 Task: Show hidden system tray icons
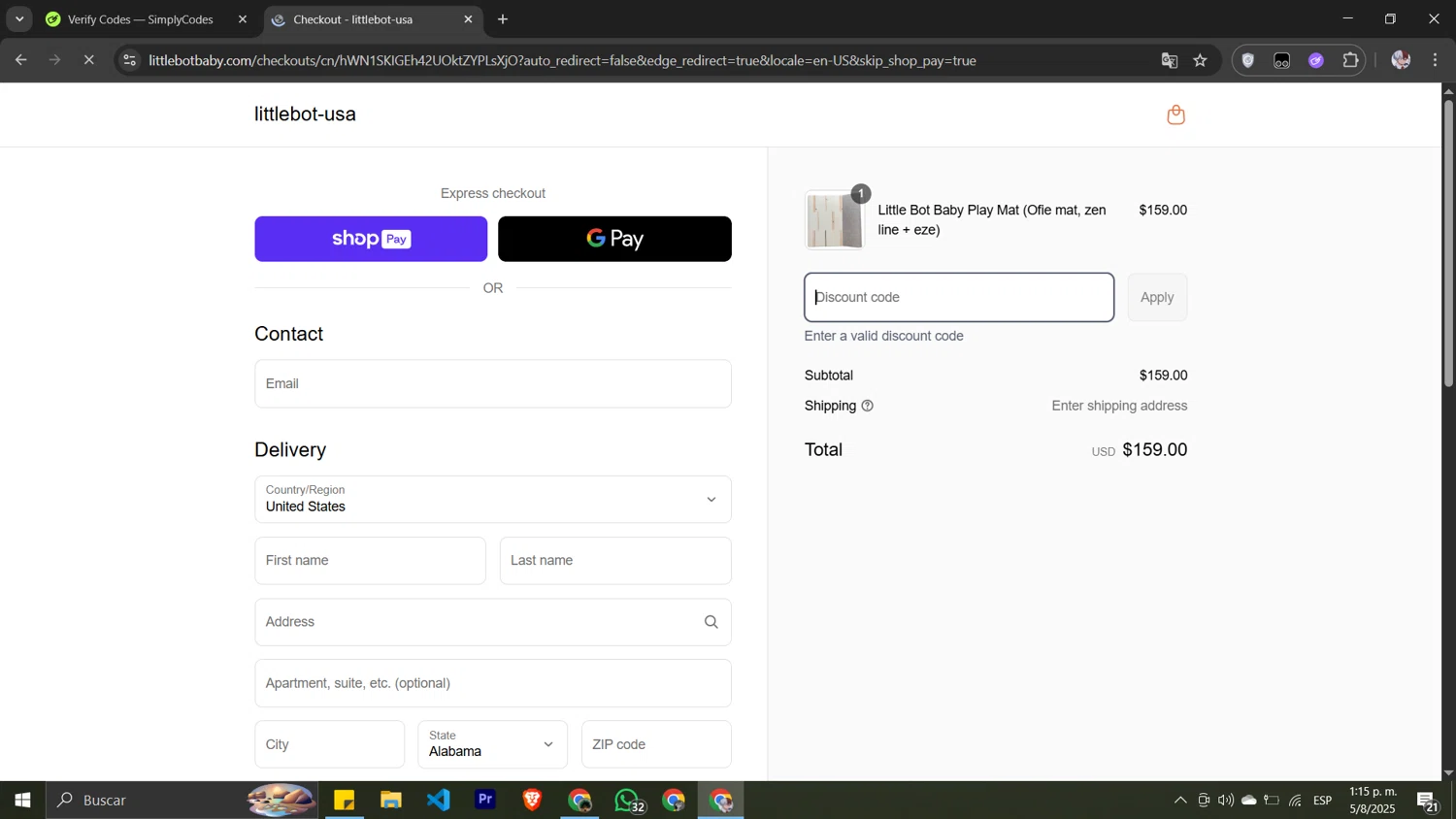click(x=1180, y=801)
